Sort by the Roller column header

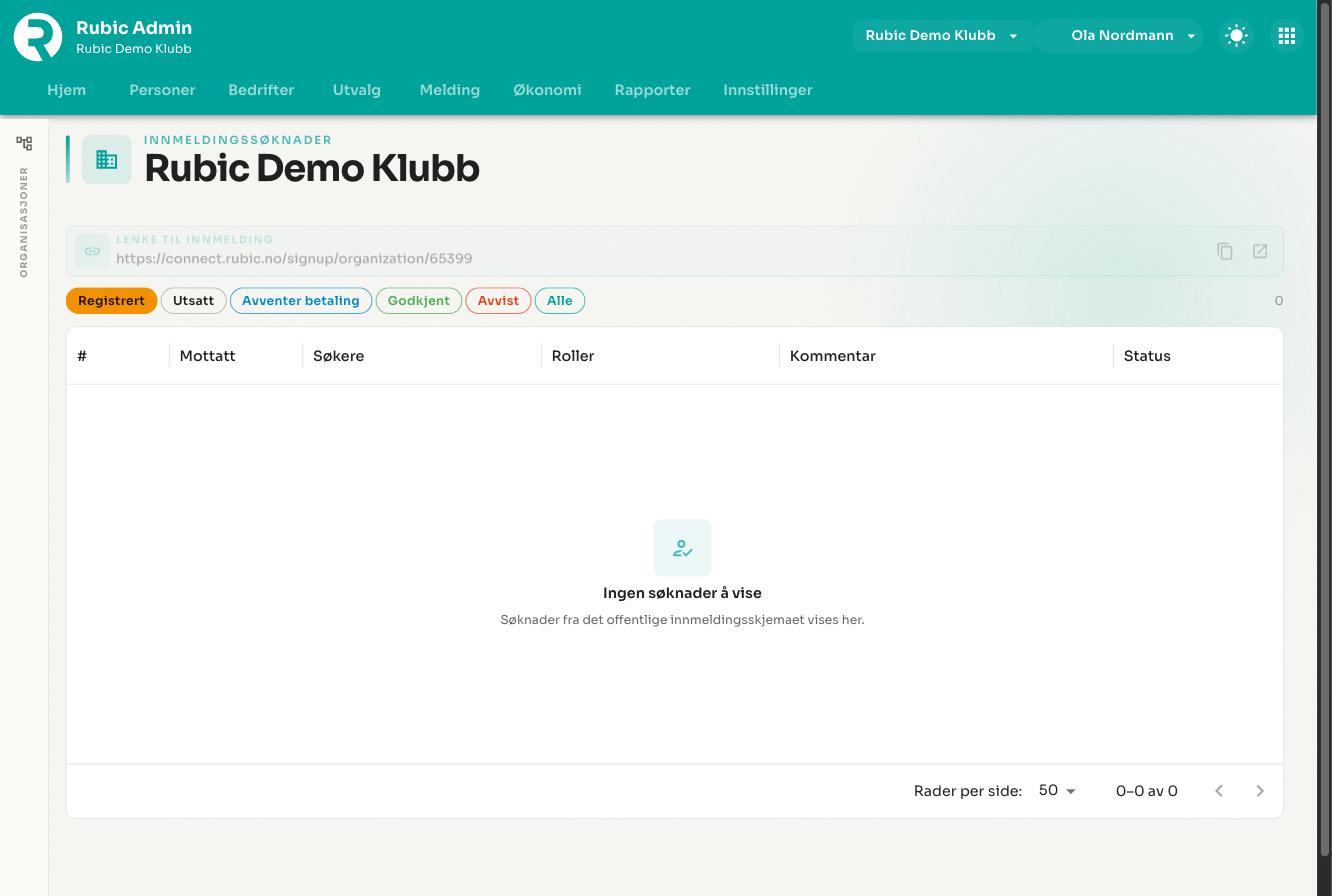pos(573,356)
